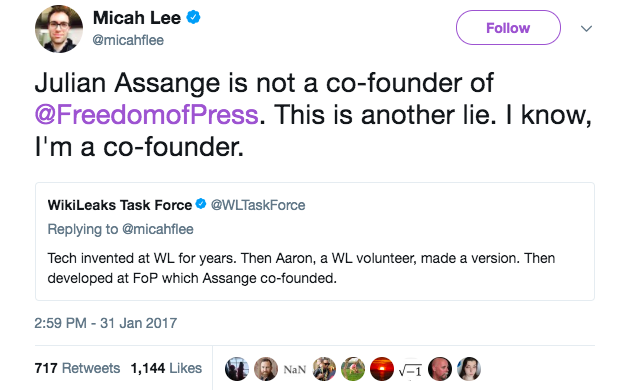The height and width of the screenshot is (390, 621).
Task: View the 1,144 Likes list
Action: point(166,368)
